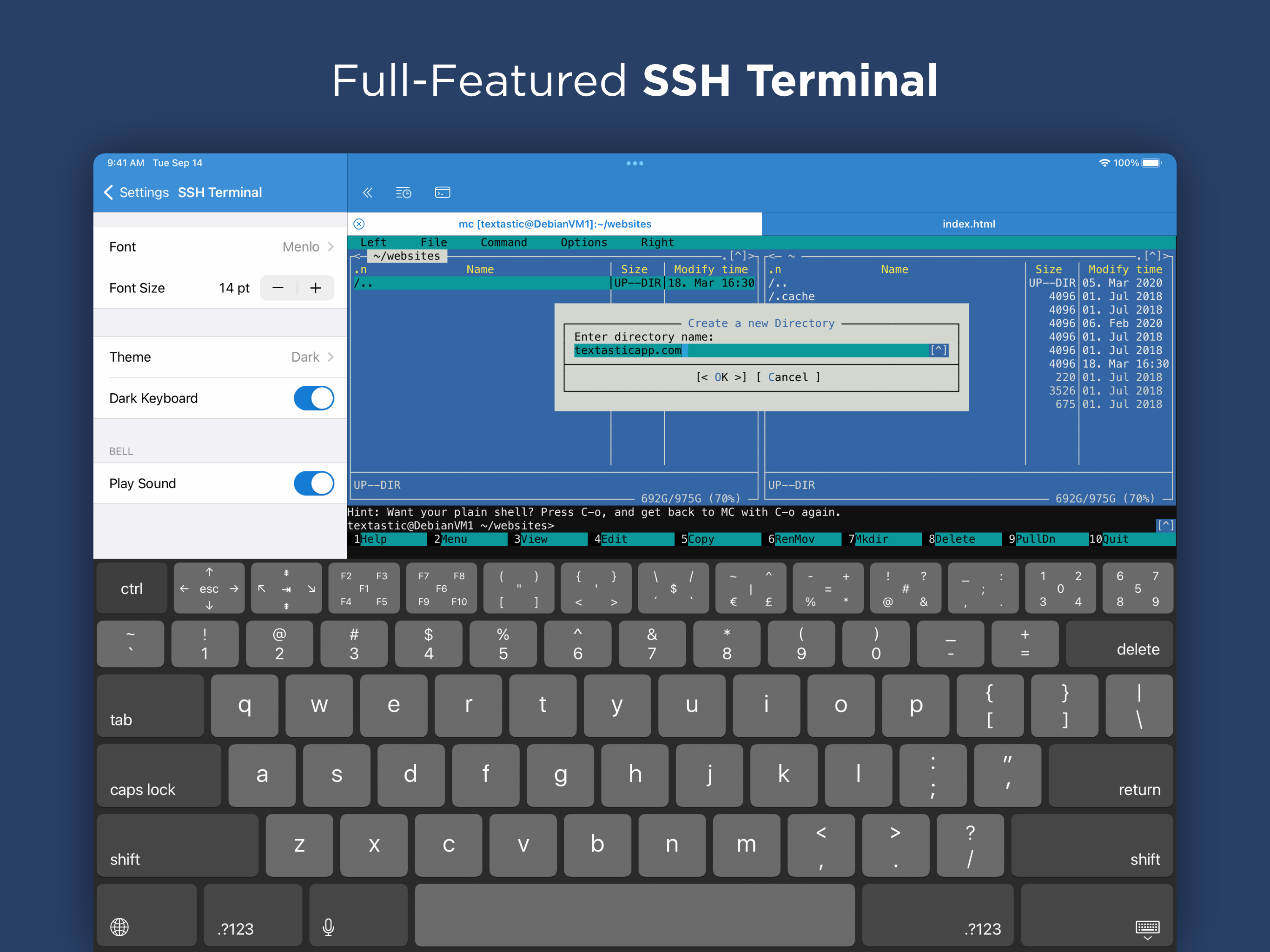Disable the Play Sound switch
This screenshot has height=952, width=1270.
coord(313,483)
